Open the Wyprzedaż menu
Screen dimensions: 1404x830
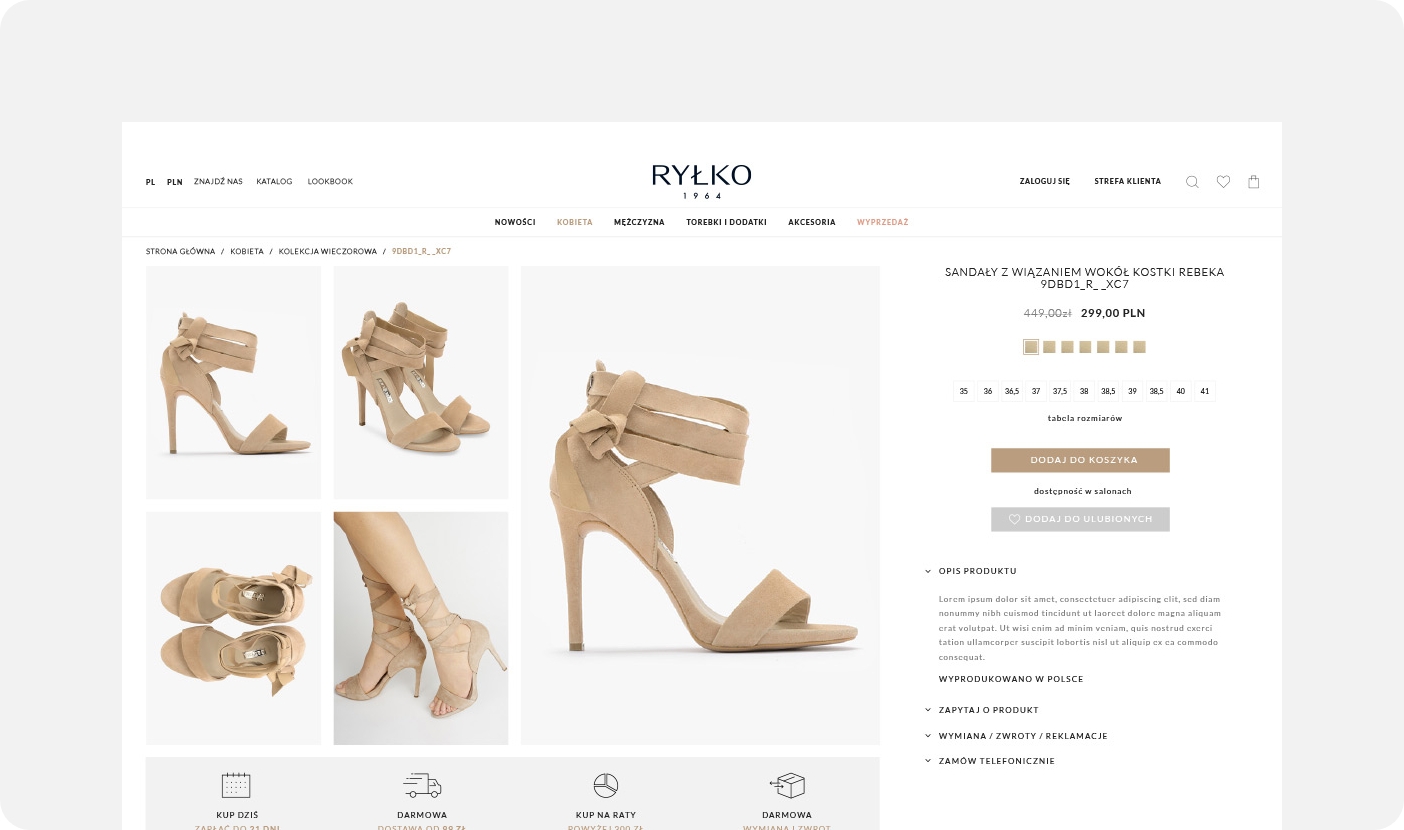(883, 222)
